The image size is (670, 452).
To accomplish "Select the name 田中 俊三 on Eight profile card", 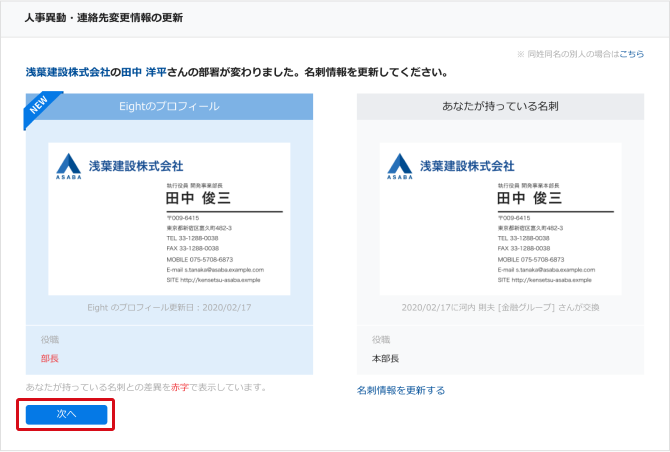I will pos(198,198).
